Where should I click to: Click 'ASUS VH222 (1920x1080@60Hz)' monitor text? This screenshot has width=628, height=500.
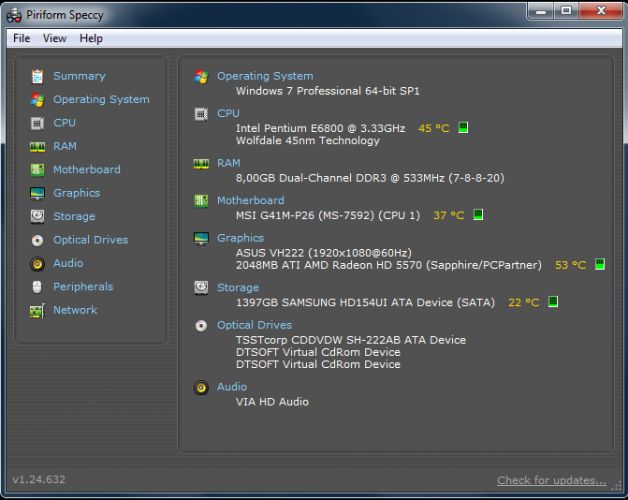pos(324,253)
